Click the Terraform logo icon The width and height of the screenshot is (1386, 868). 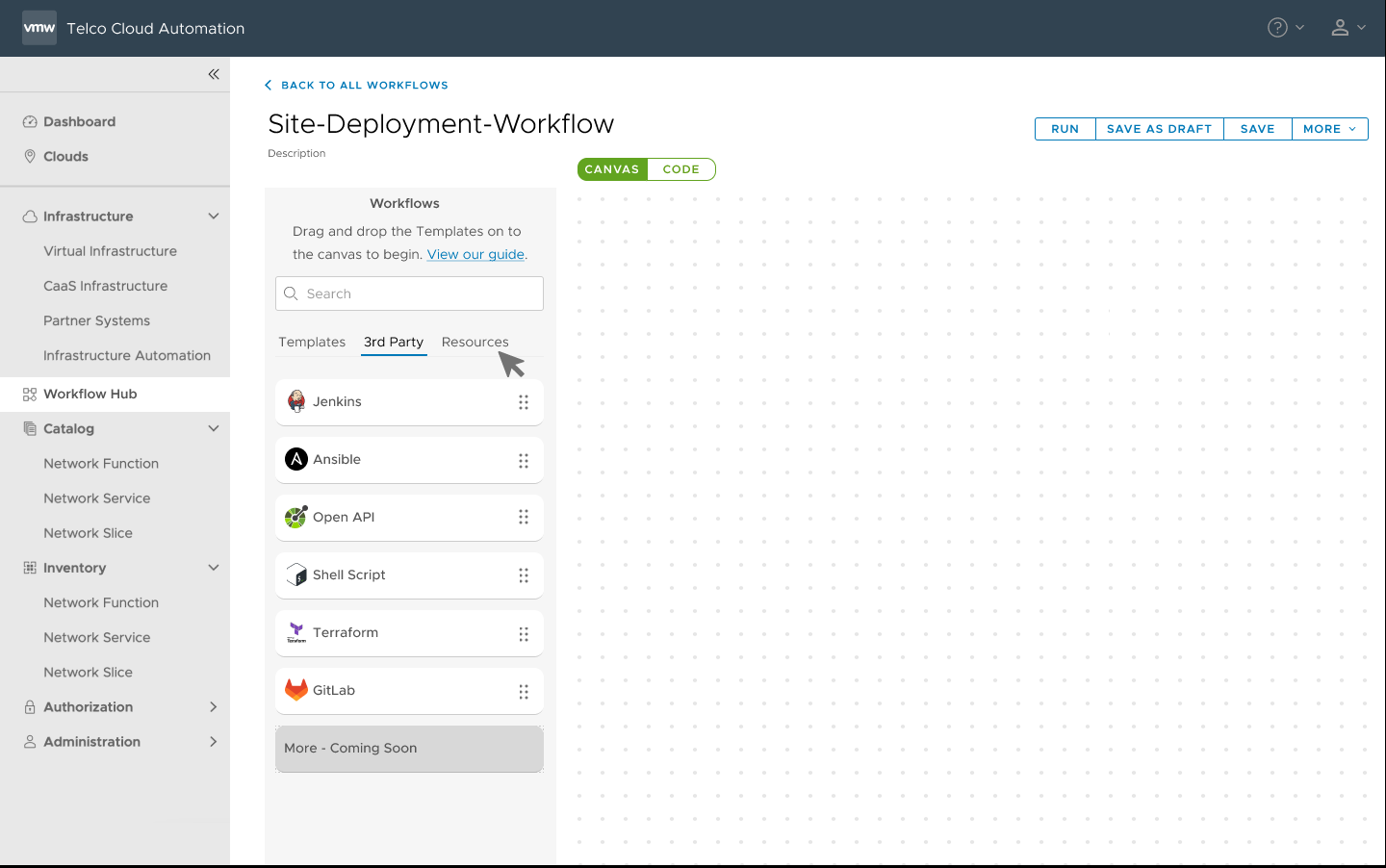click(x=296, y=633)
